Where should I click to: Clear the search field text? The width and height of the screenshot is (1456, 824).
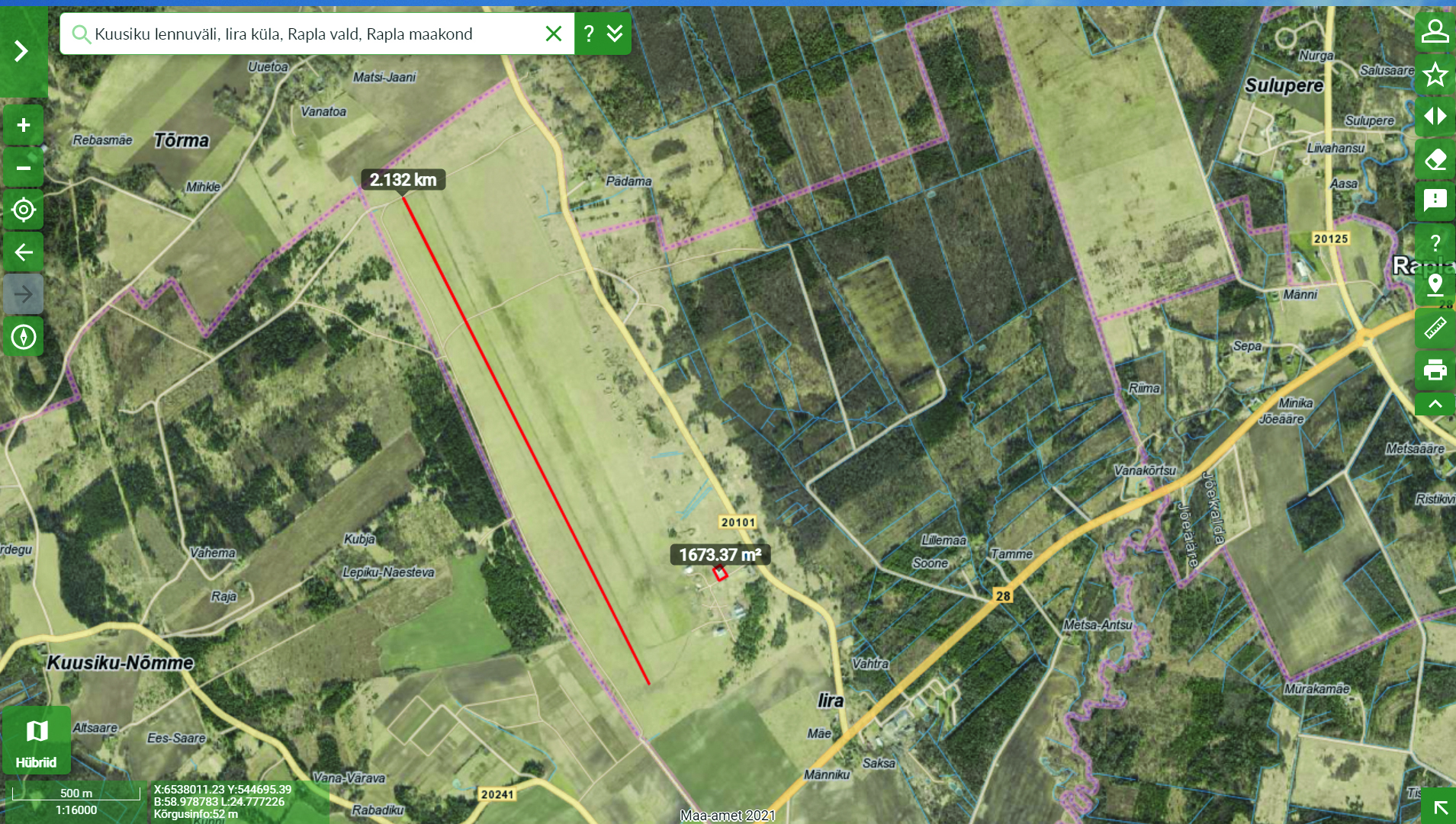554,34
